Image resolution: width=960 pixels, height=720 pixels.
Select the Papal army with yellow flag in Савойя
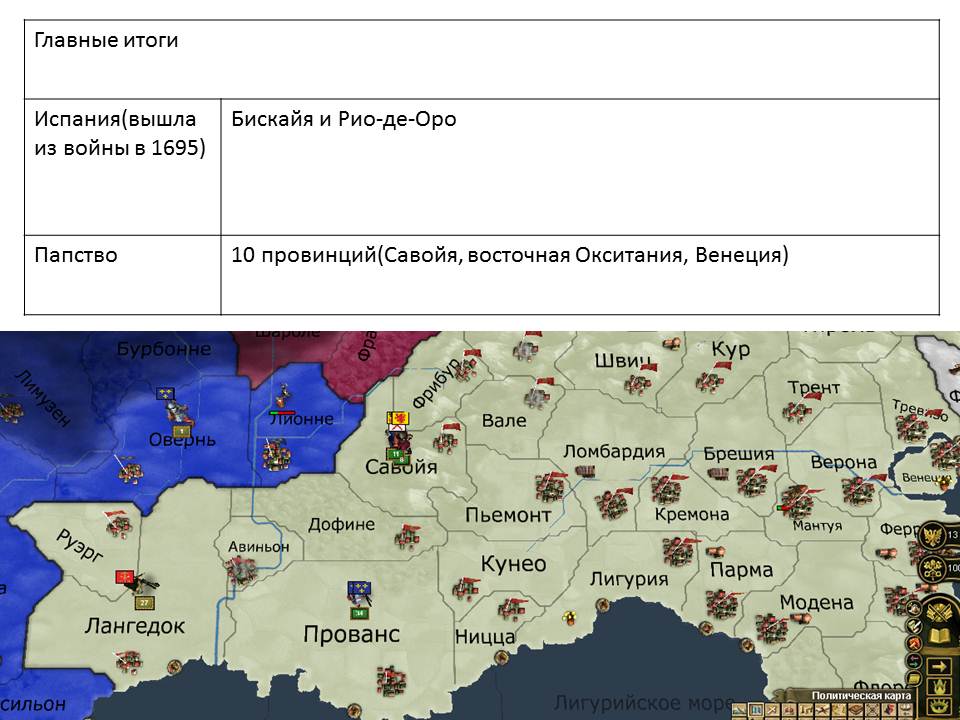pos(398,437)
